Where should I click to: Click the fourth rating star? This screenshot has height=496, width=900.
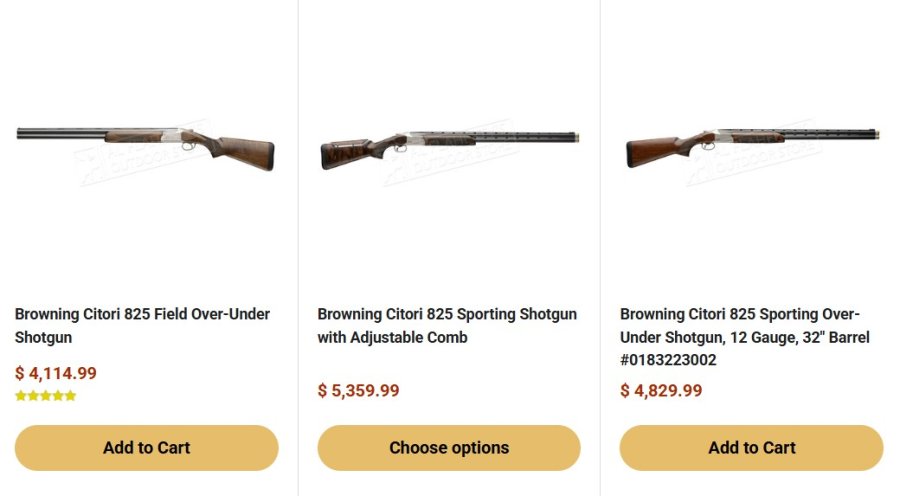pyautogui.click(x=58, y=396)
